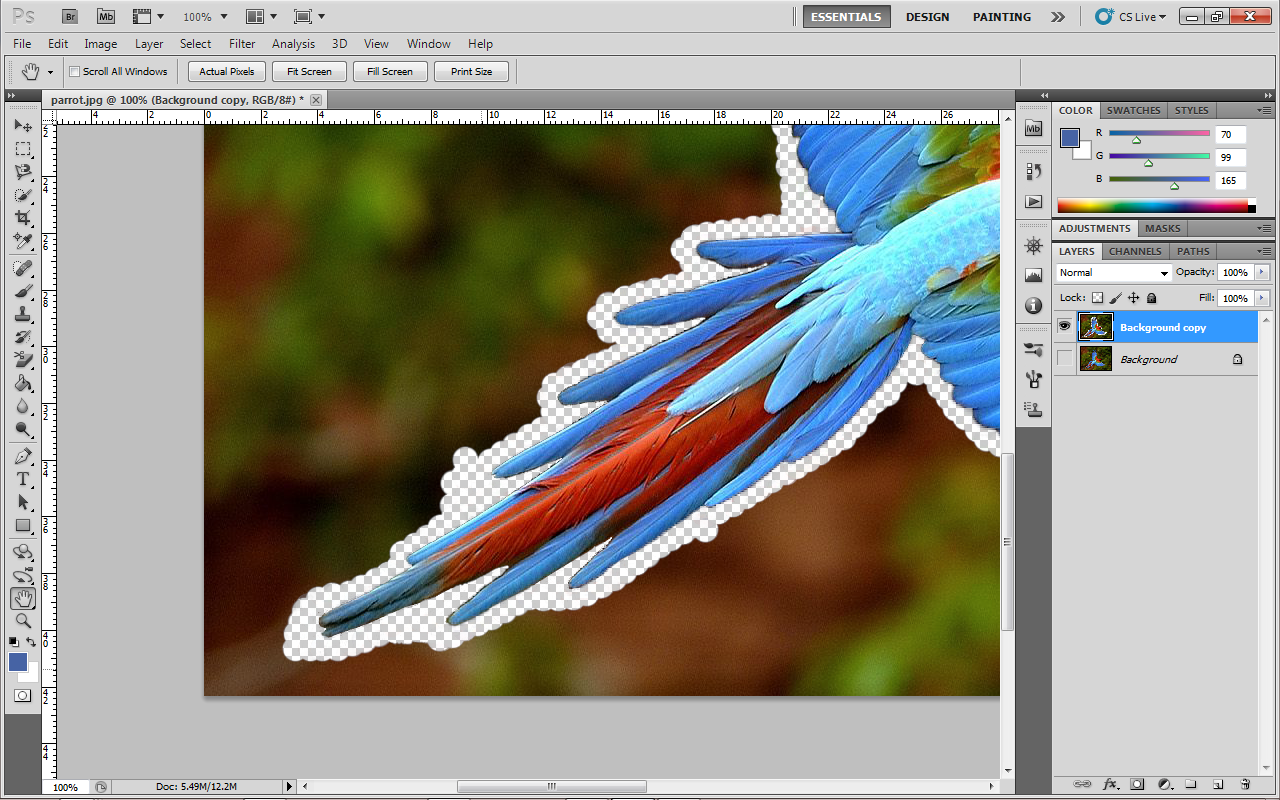The width and height of the screenshot is (1280, 800).
Task: Select the Eyedropper tool
Action: (23, 241)
